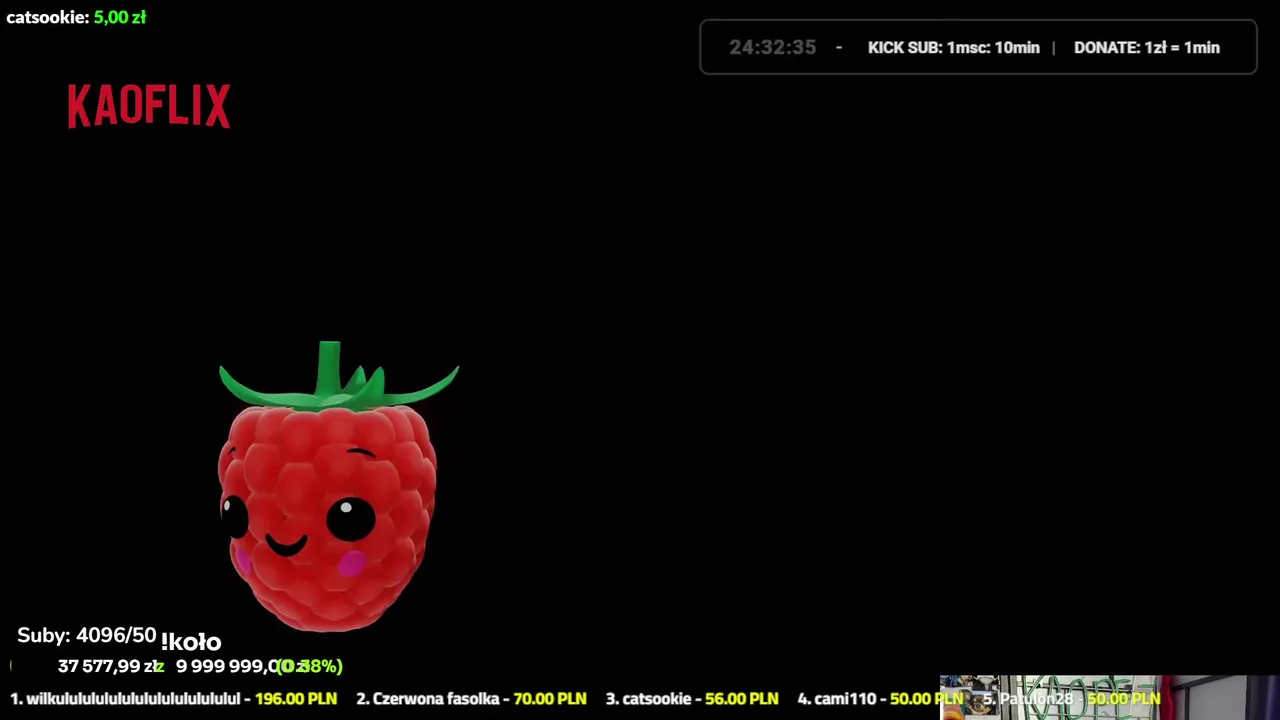Image resolution: width=1280 pixels, height=720 pixels.
Task: Click the DONATE: 1zł = 1min text
Action: point(1146,47)
